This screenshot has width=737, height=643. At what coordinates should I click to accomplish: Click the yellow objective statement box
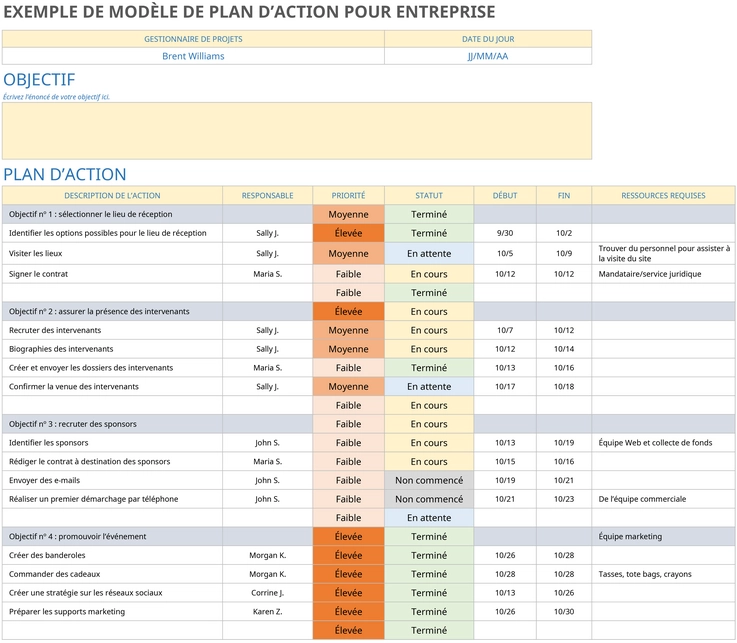(x=297, y=131)
